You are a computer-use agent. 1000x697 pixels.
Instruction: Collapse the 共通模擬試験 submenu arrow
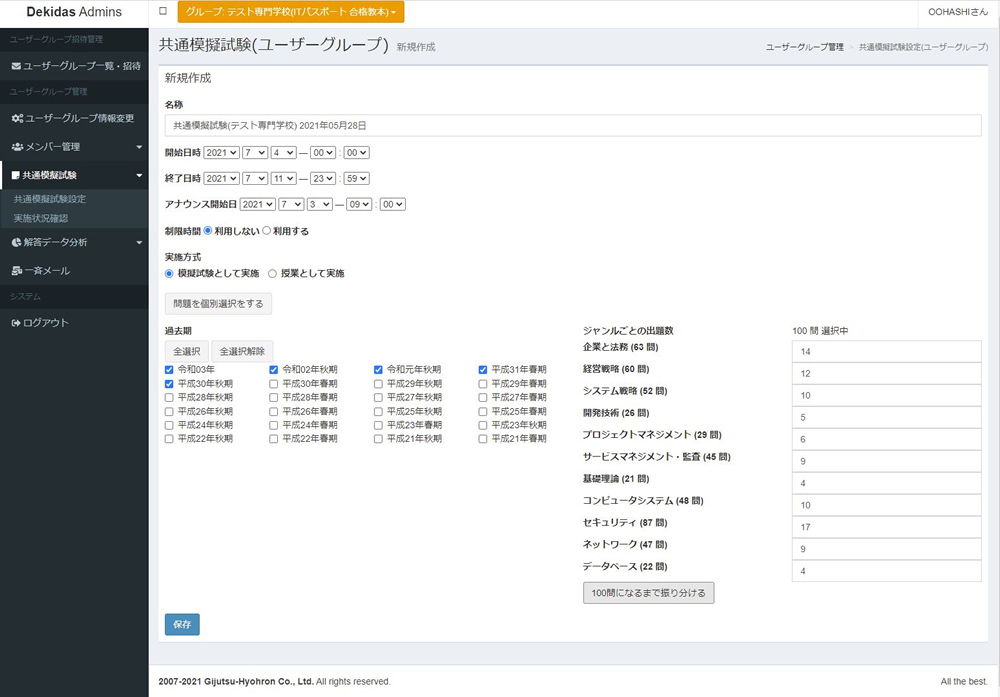[x=139, y=175]
